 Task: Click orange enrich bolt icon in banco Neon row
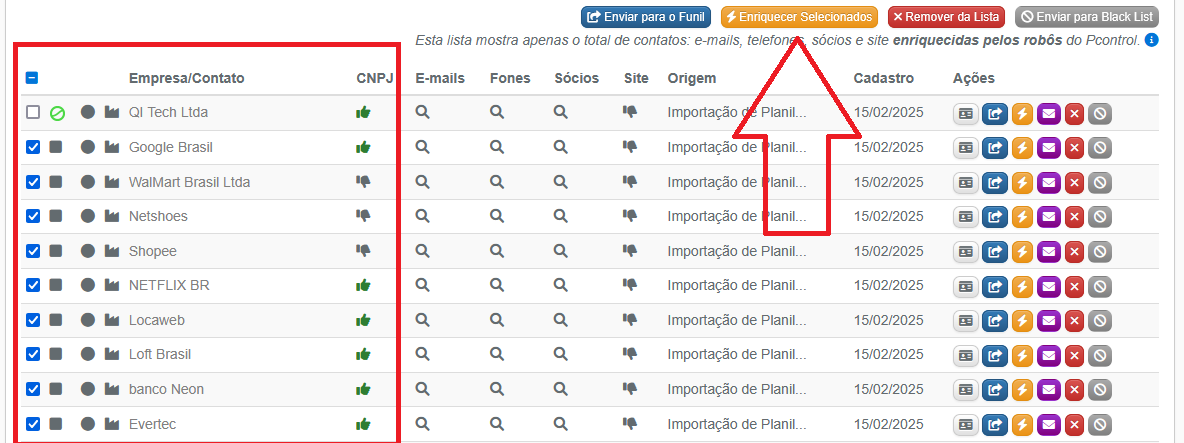[x=1022, y=390]
